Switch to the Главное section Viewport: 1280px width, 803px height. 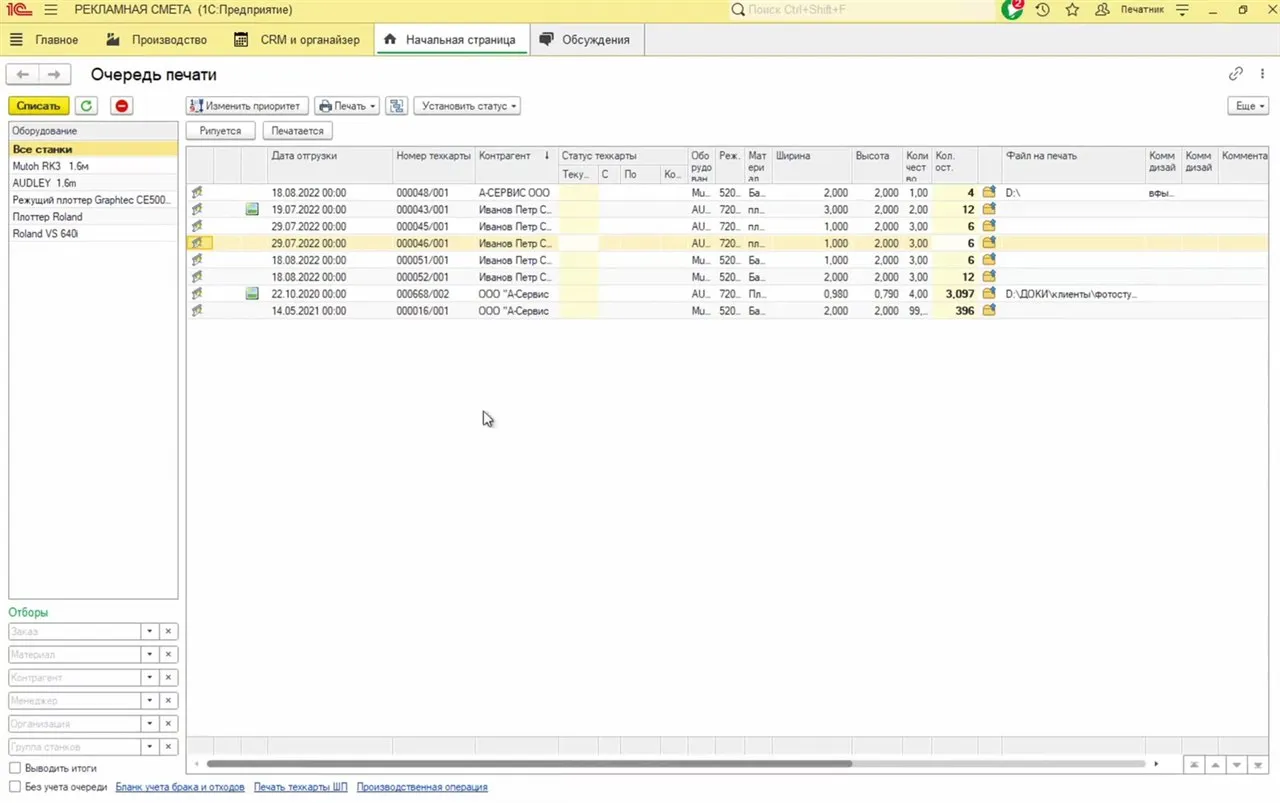pos(45,40)
